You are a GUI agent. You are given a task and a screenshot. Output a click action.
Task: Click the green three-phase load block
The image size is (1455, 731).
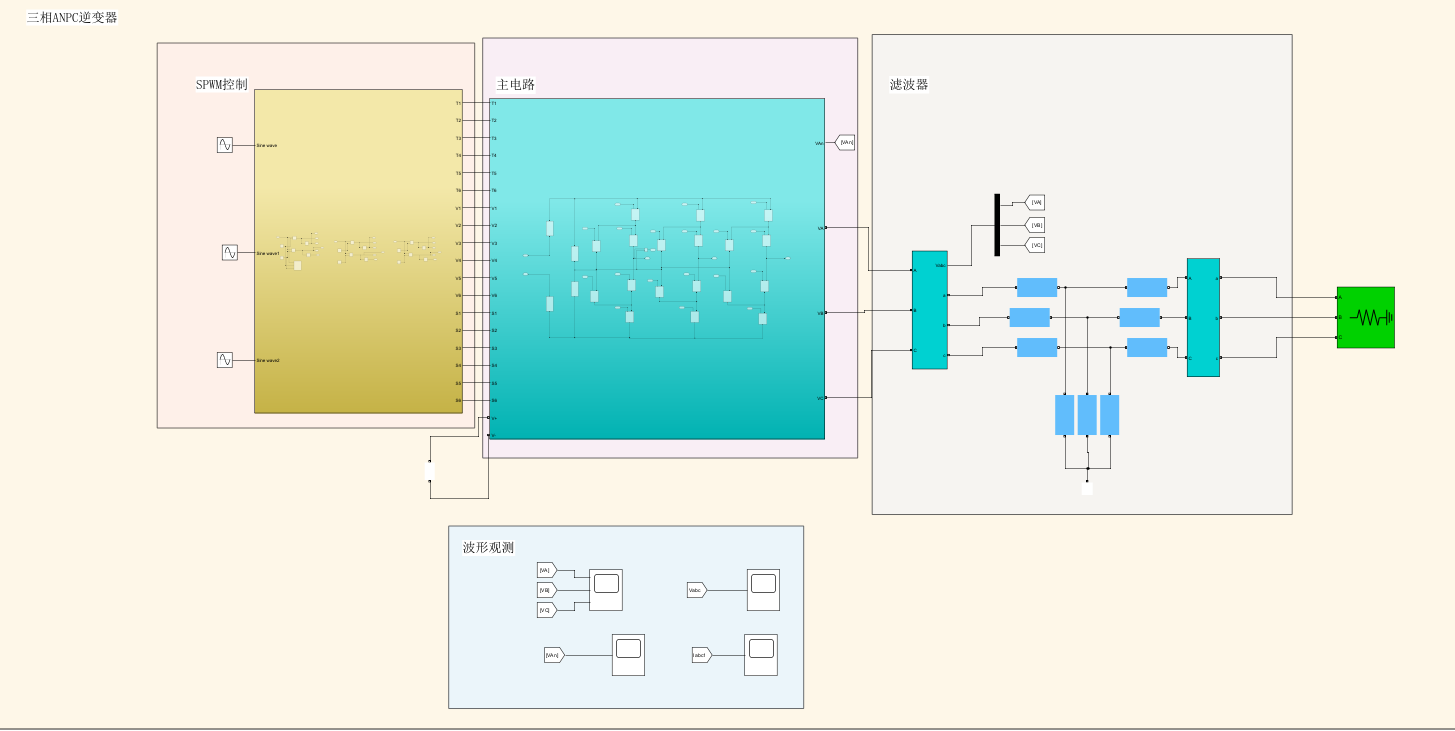click(1365, 316)
